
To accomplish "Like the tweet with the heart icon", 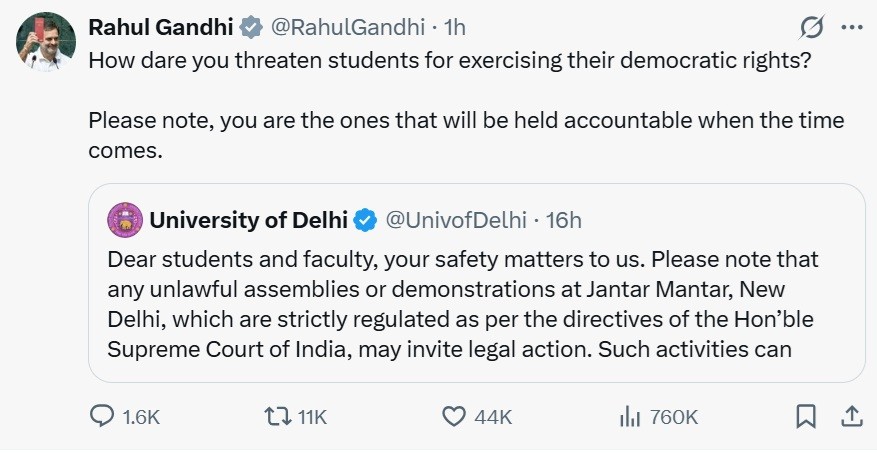I will click(x=454, y=417).
